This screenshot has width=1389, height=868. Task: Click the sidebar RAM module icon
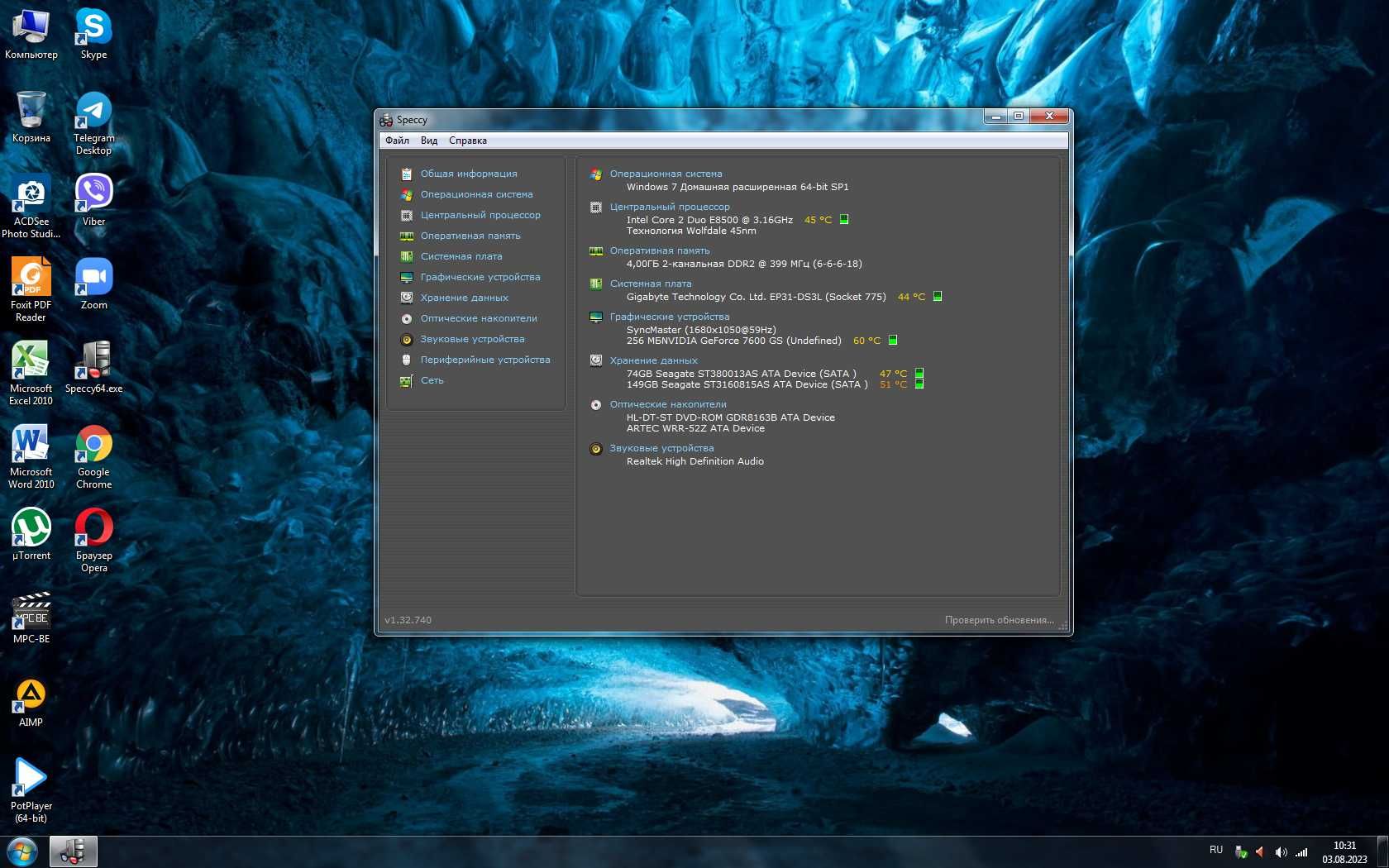(406, 236)
